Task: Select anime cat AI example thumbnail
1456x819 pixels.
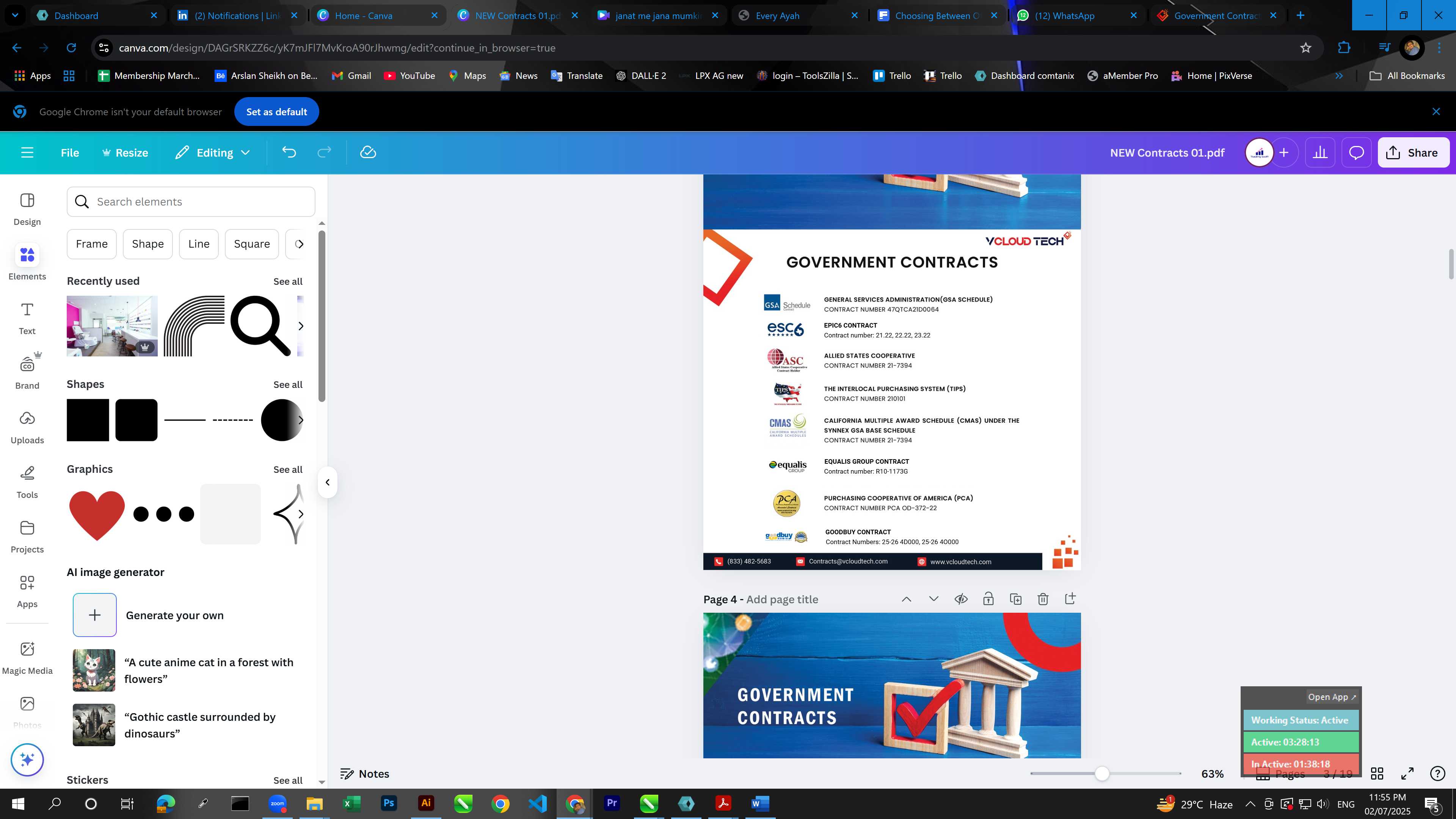Action: [x=94, y=670]
